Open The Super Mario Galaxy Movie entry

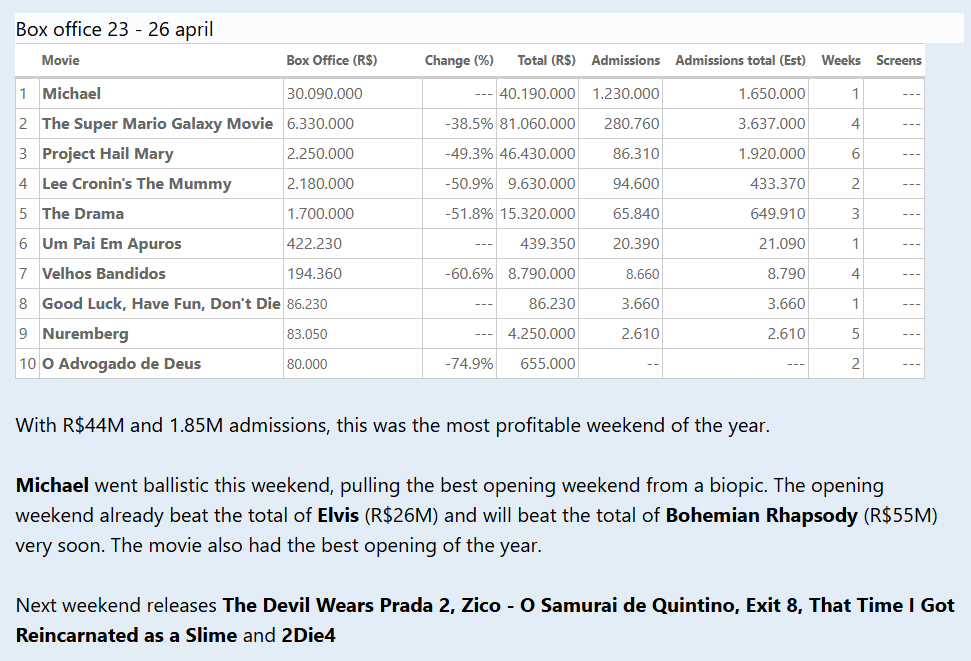point(157,124)
